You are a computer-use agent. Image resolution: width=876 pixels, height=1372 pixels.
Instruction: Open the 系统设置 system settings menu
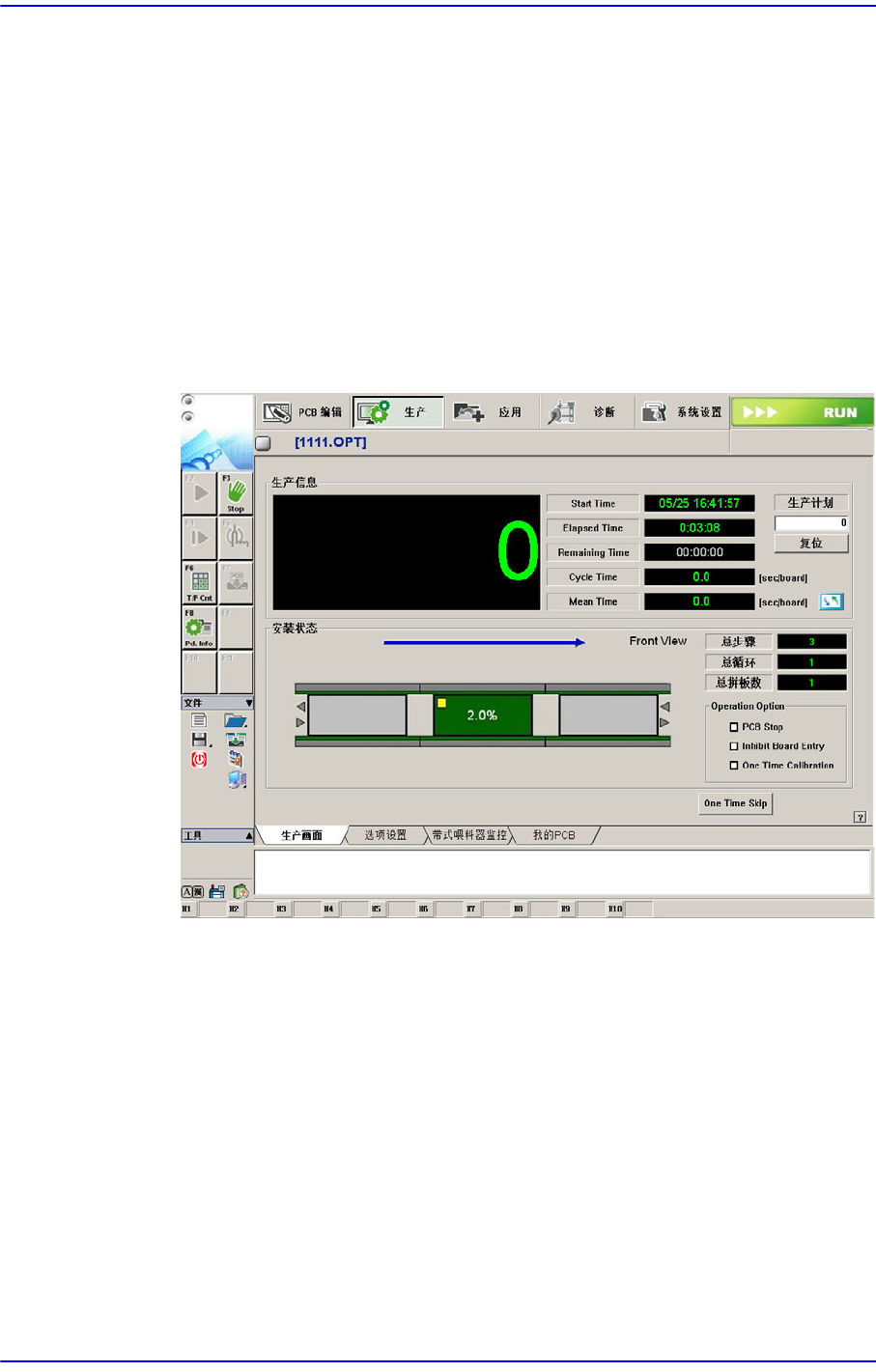point(682,412)
